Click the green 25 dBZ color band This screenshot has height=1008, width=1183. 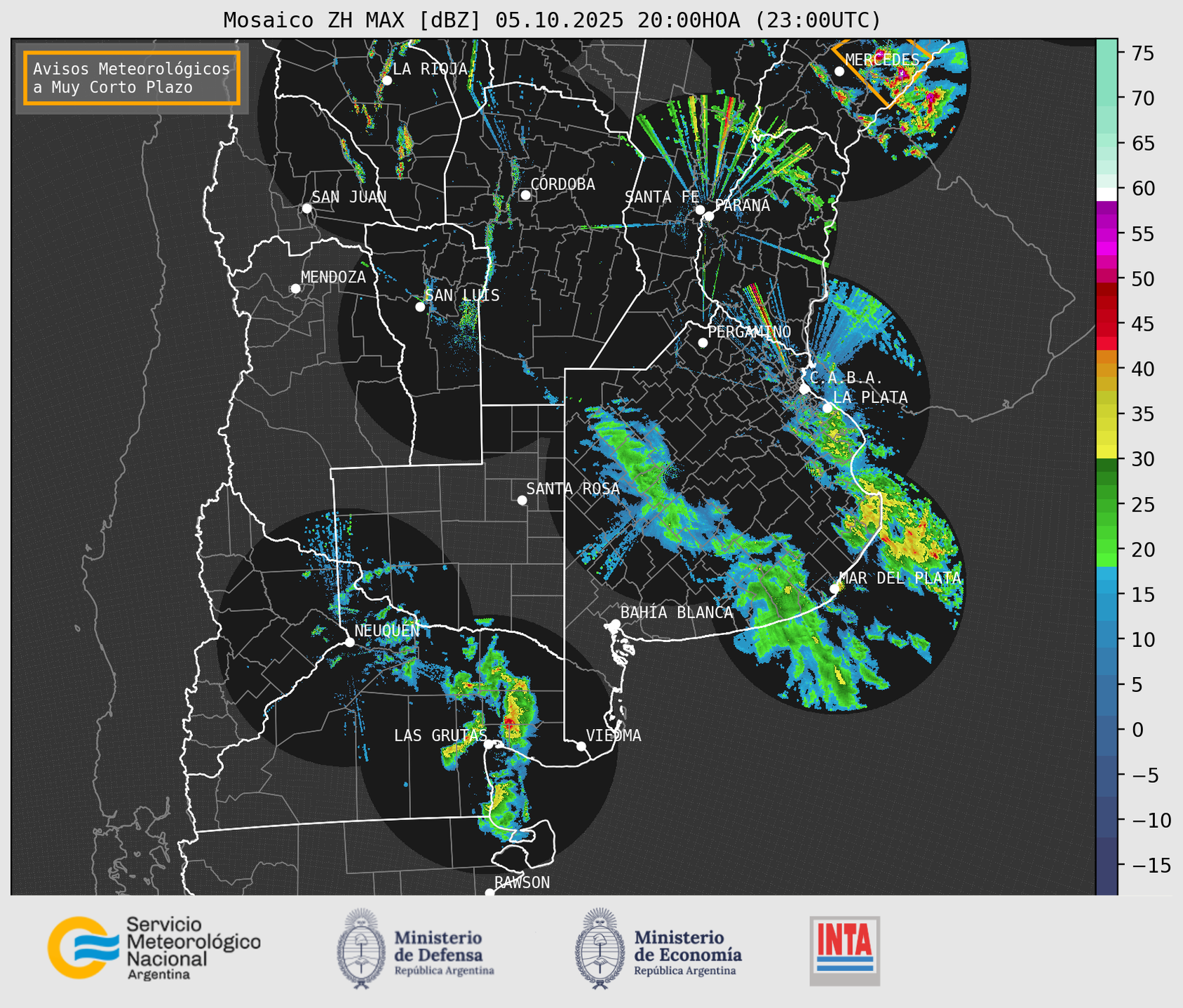click(x=1107, y=505)
